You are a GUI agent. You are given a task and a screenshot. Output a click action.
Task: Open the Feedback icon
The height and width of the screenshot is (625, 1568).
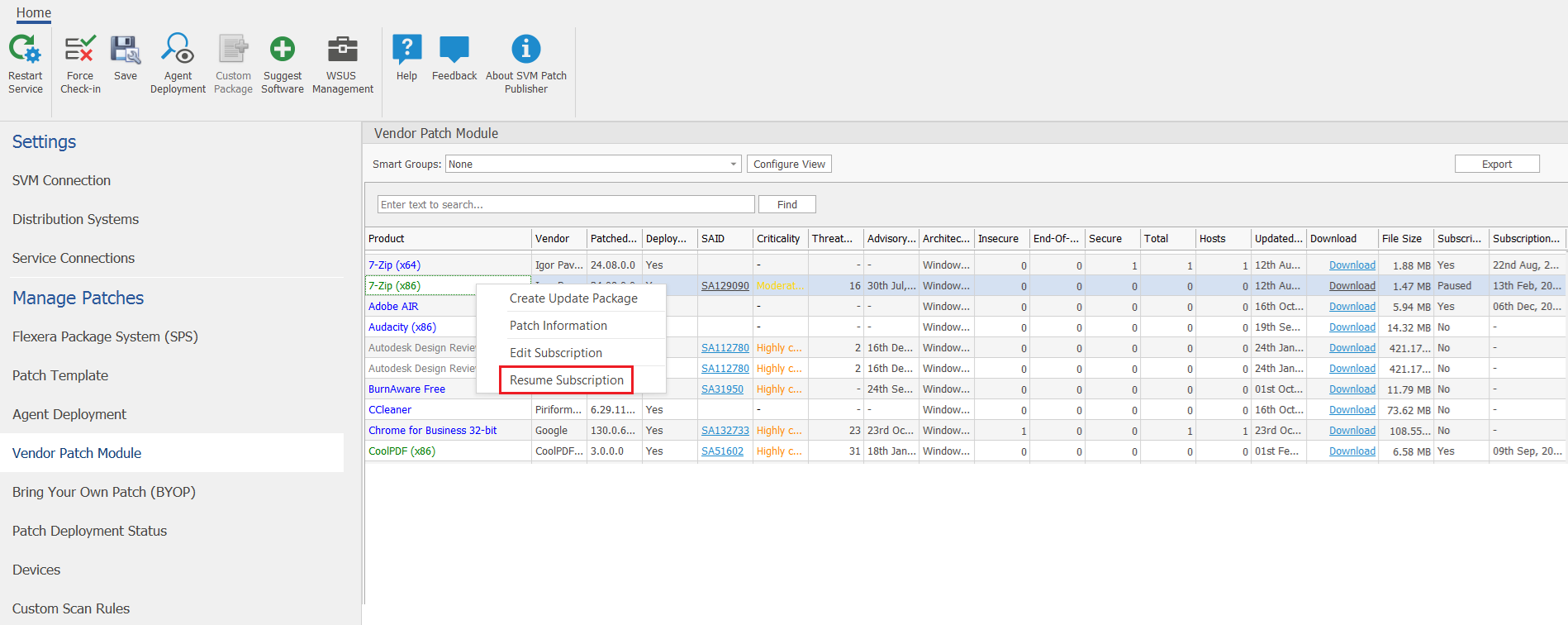[x=454, y=50]
